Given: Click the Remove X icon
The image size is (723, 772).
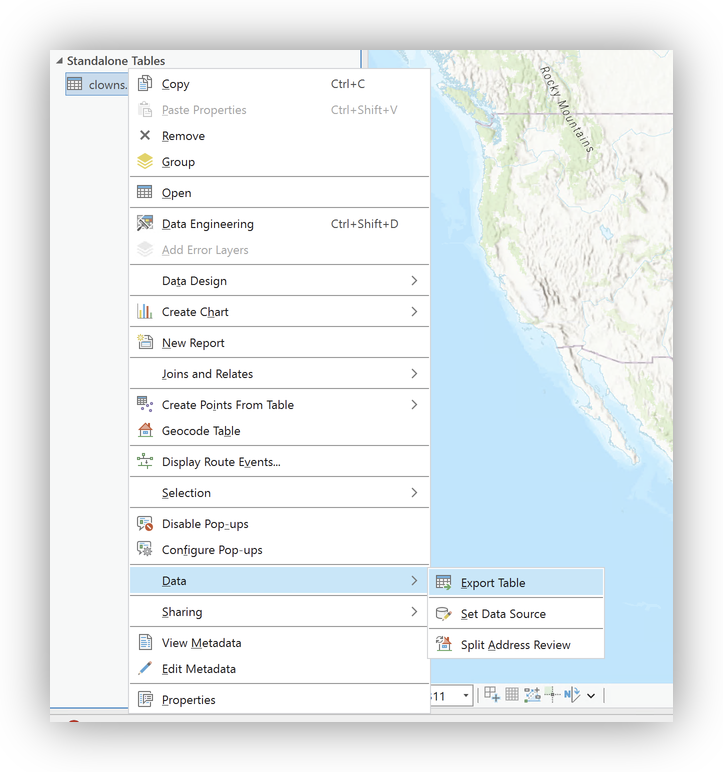Looking at the screenshot, I should tap(145, 136).
